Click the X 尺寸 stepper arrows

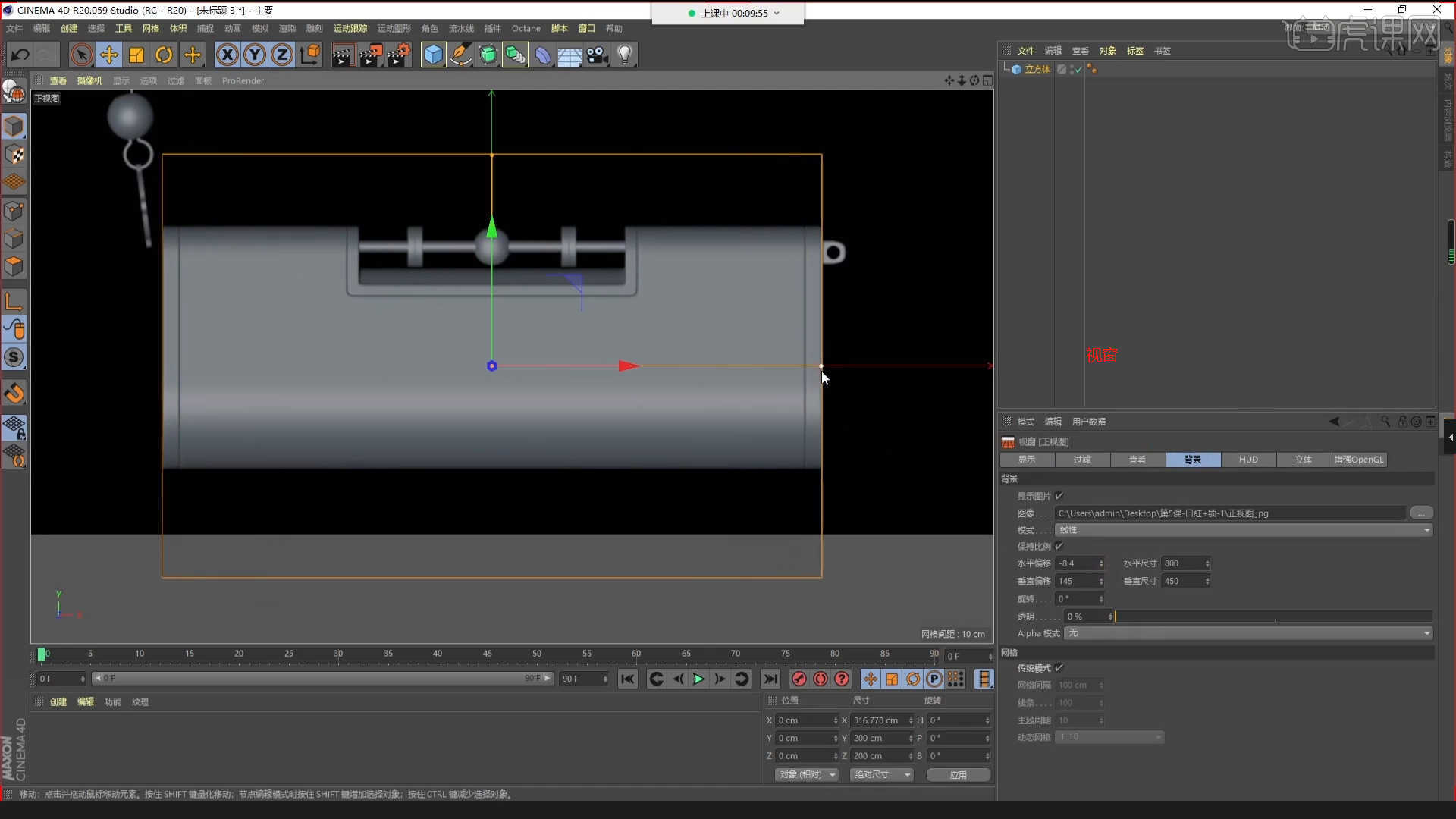911,720
